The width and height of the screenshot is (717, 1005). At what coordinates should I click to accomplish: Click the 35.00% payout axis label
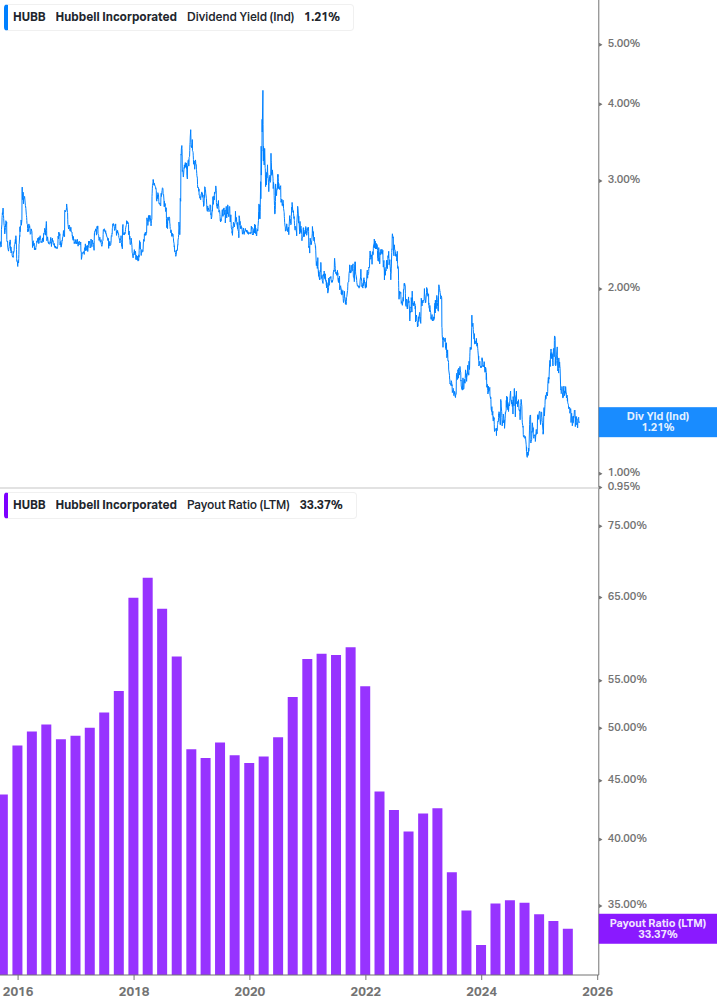(627, 904)
